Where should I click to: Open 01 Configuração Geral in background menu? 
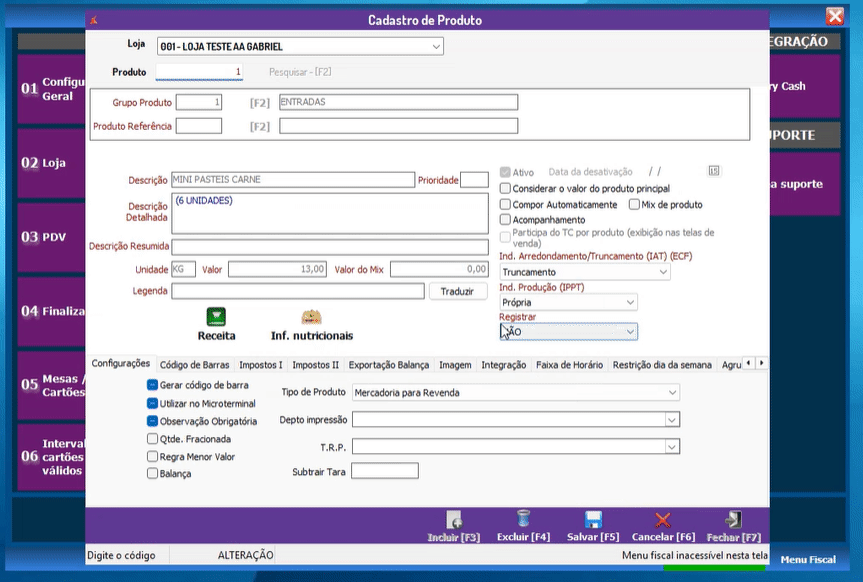52,89
